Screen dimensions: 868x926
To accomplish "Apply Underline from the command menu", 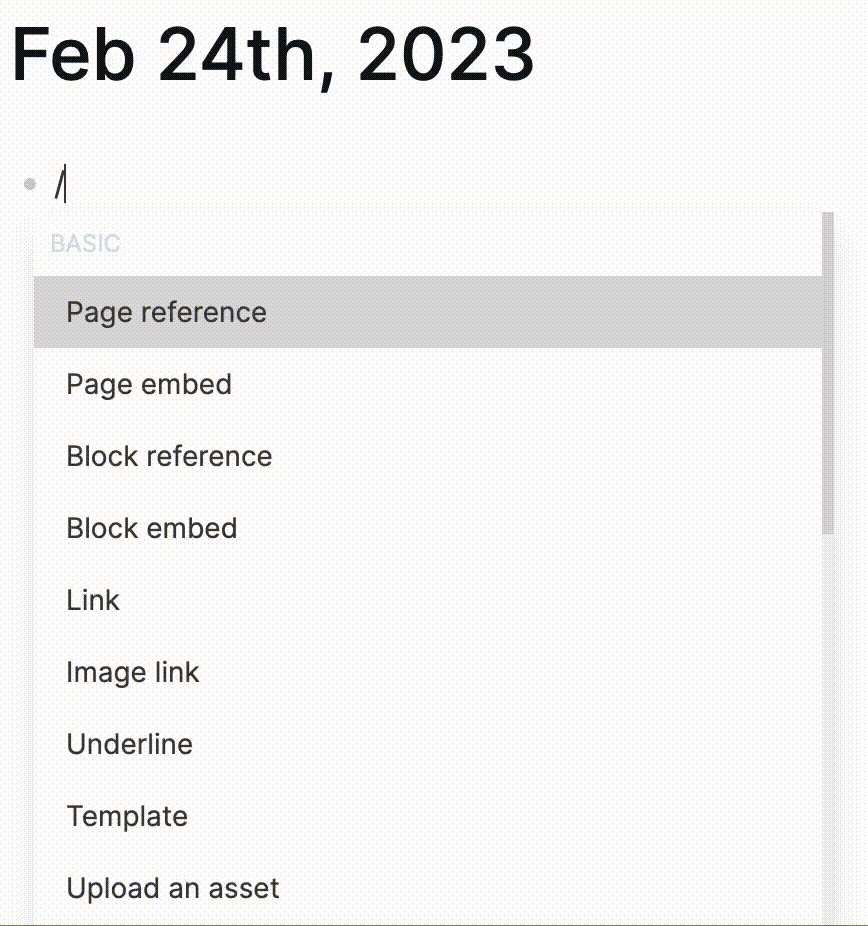I will click(129, 744).
